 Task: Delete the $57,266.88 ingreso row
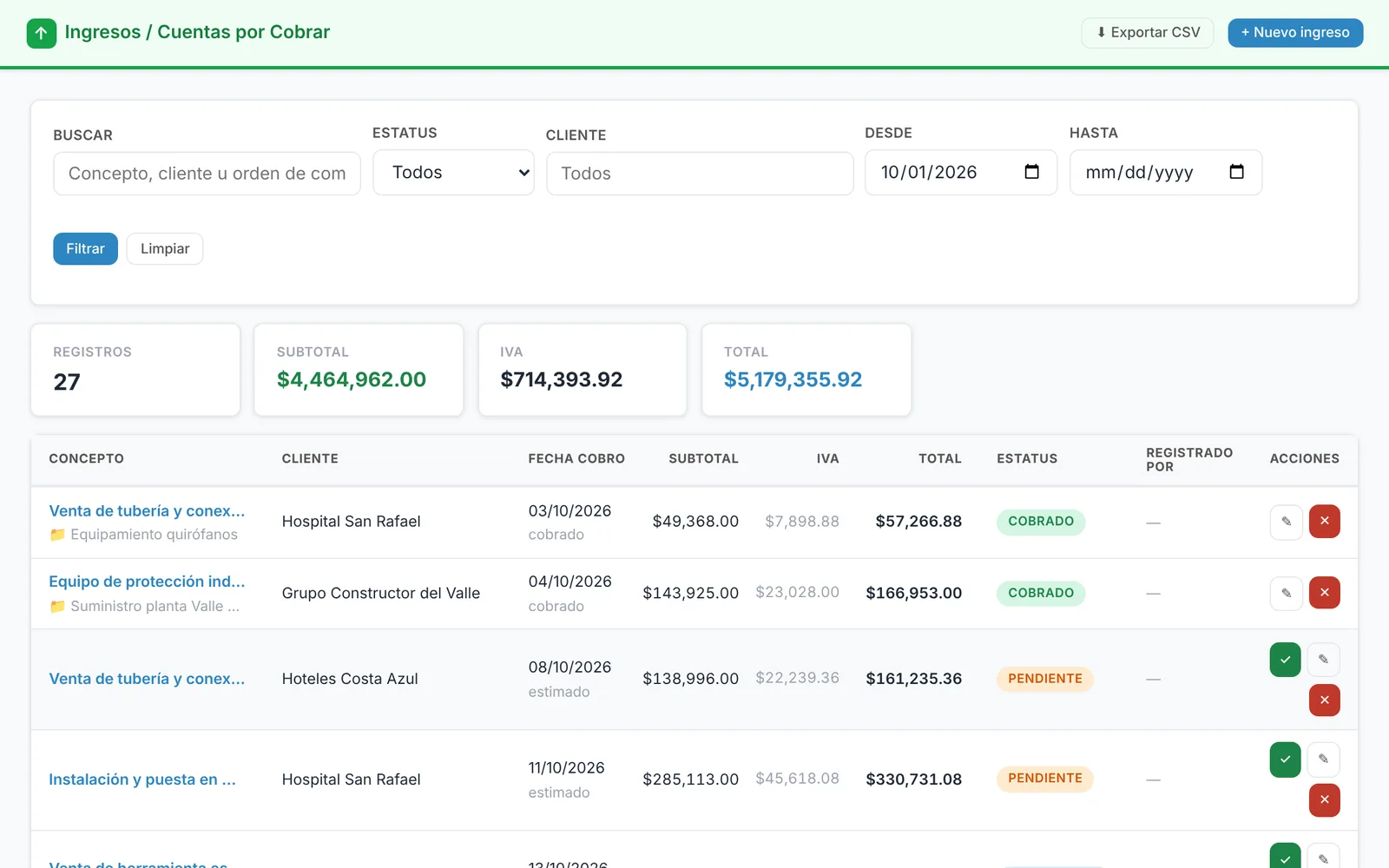coord(1324,522)
